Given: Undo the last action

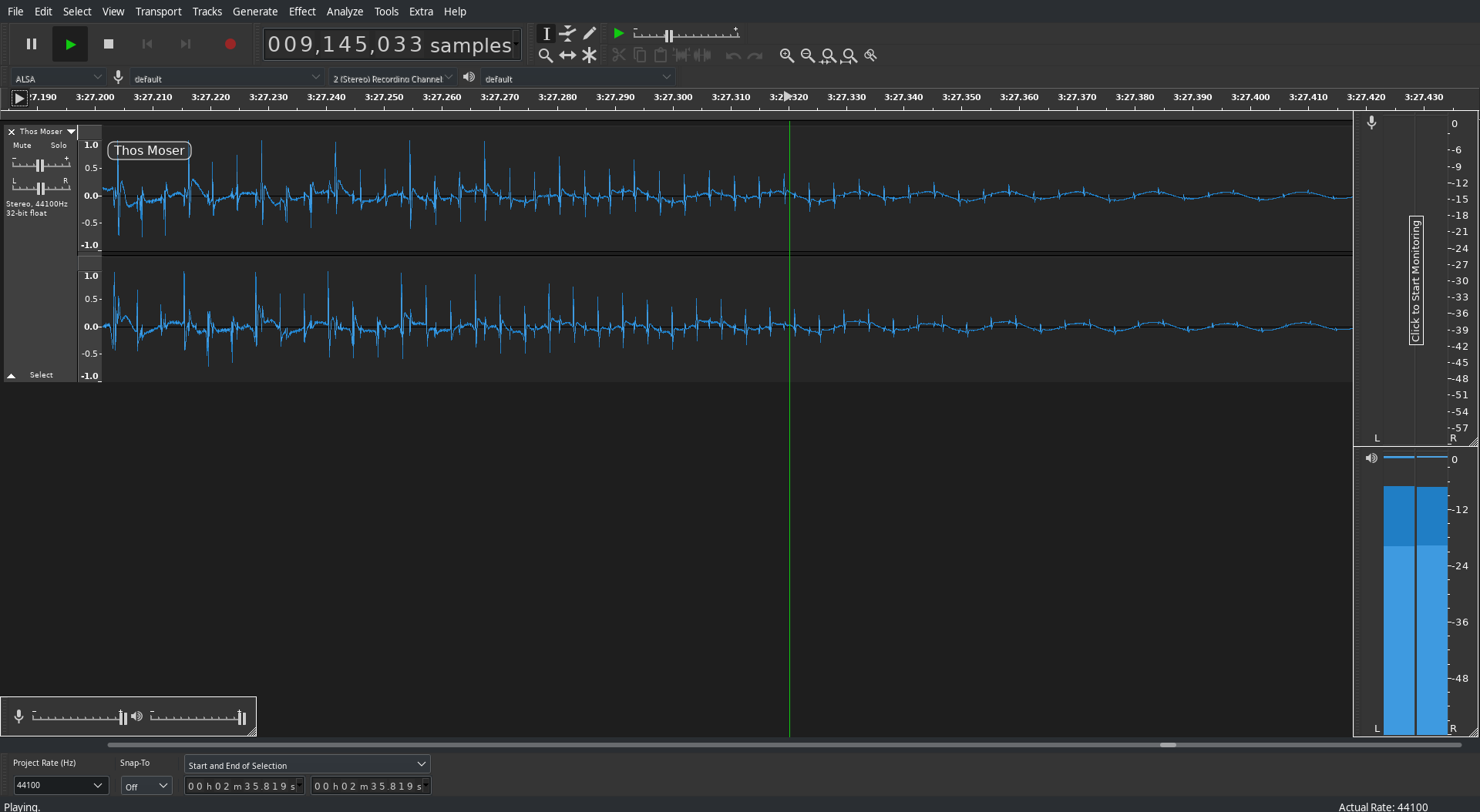Looking at the screenshot, I should [733, 55].
